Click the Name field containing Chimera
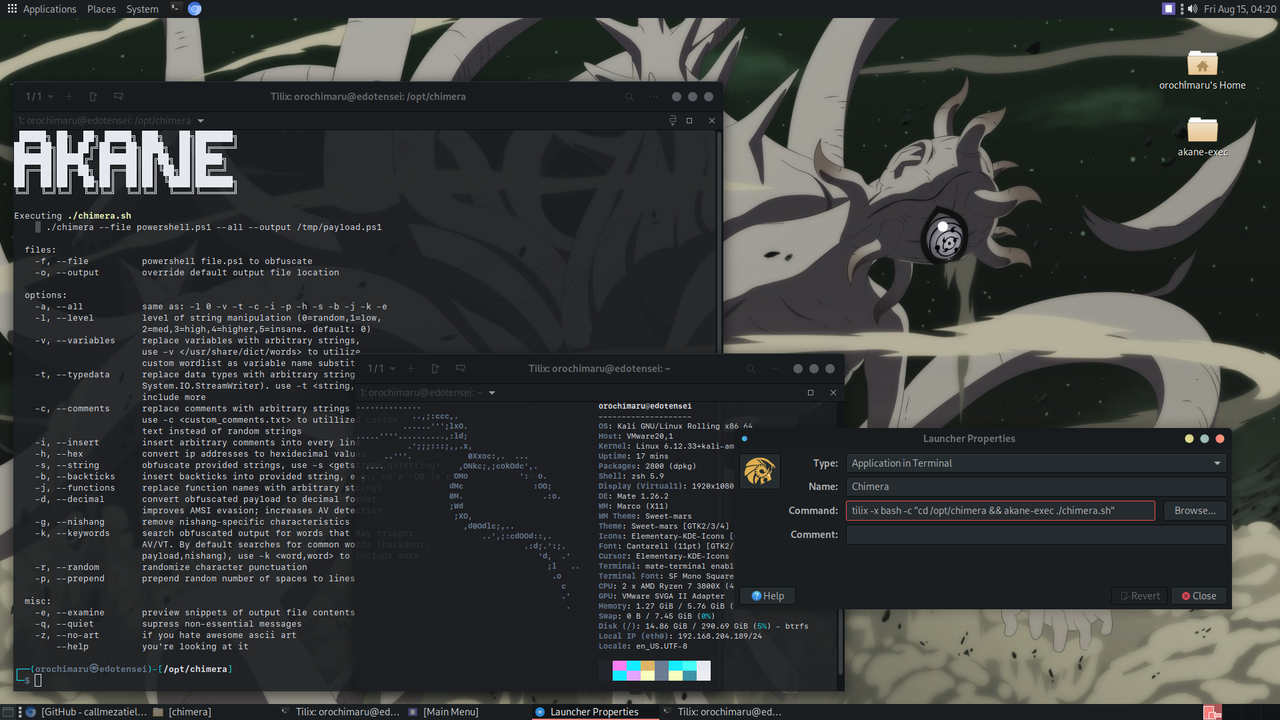The image size is (1280, 720). click(x=1036, y=487)
